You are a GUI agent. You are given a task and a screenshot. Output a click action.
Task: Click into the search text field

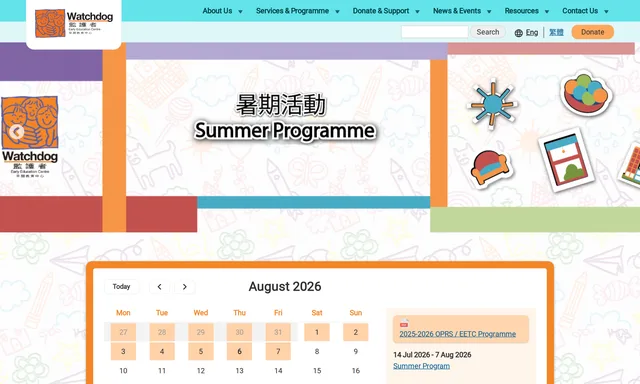tap(435, 32)
